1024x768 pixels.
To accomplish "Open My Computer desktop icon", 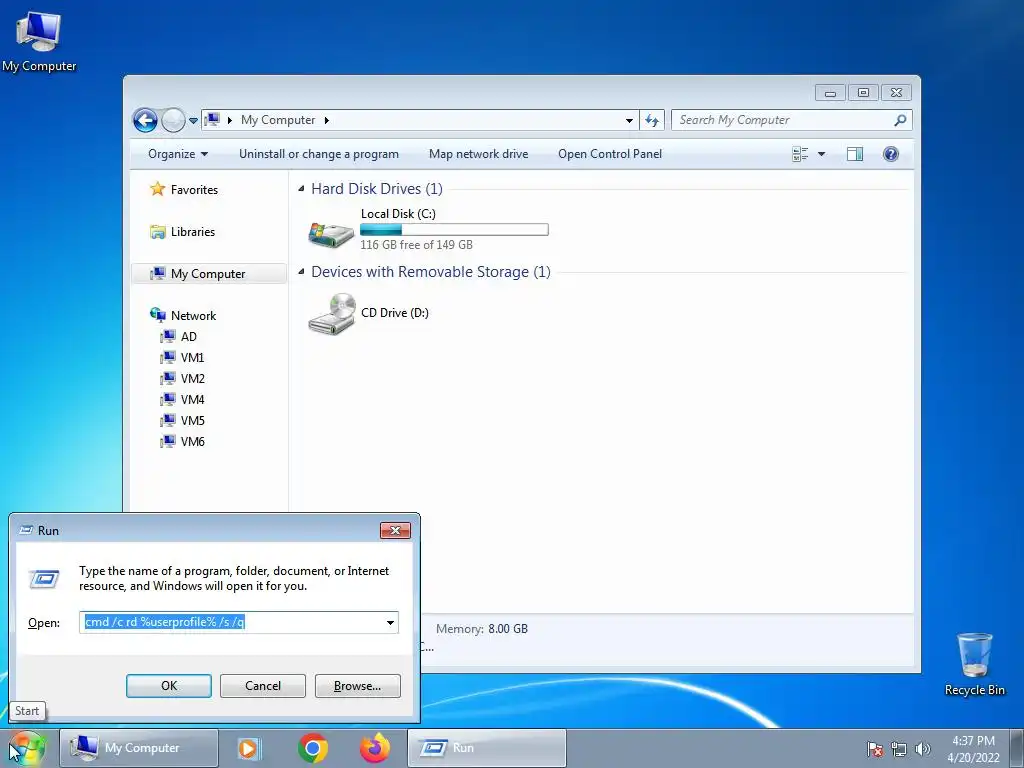I will [x=39, y=42].
